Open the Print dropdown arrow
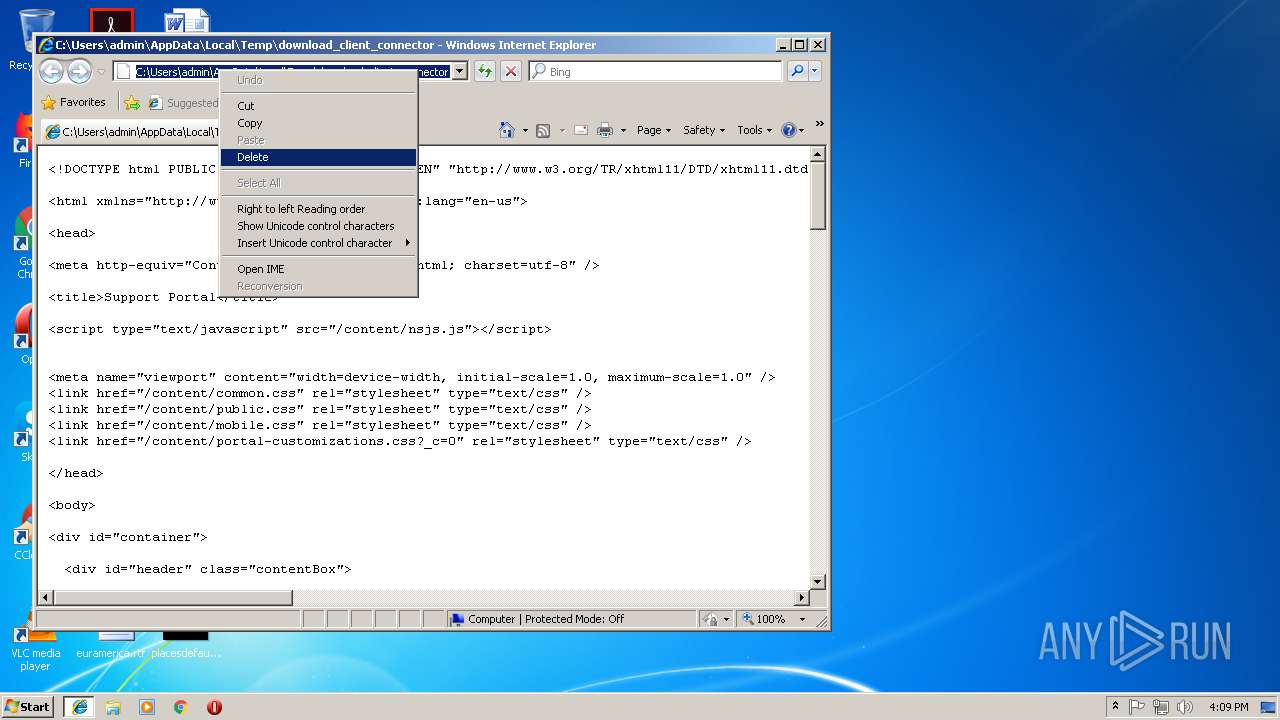 [x=623, y=130]
